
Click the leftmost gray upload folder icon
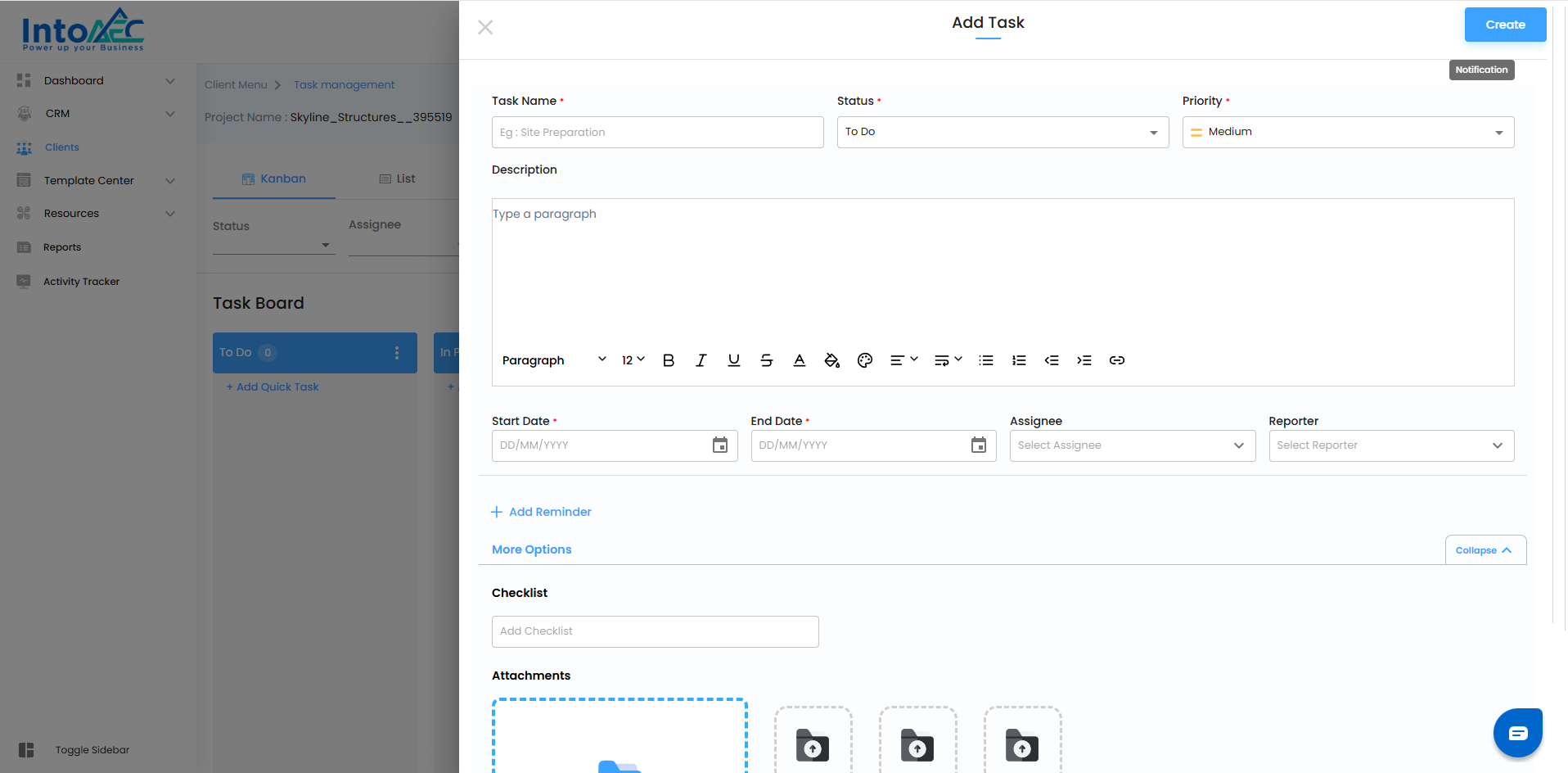(813, 745)
